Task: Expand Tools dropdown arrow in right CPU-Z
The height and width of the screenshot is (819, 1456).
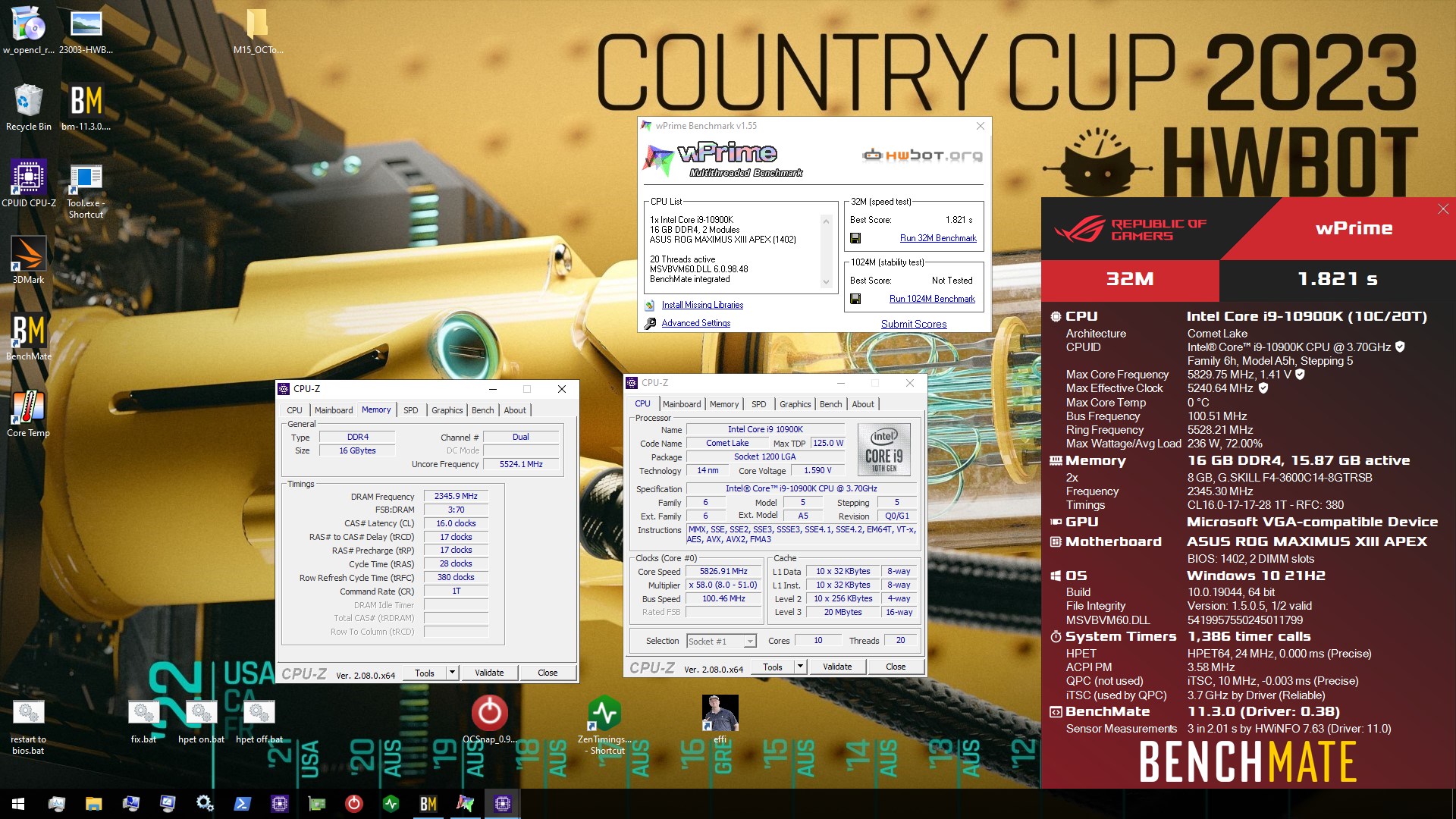Action: (x=800, y=667)
